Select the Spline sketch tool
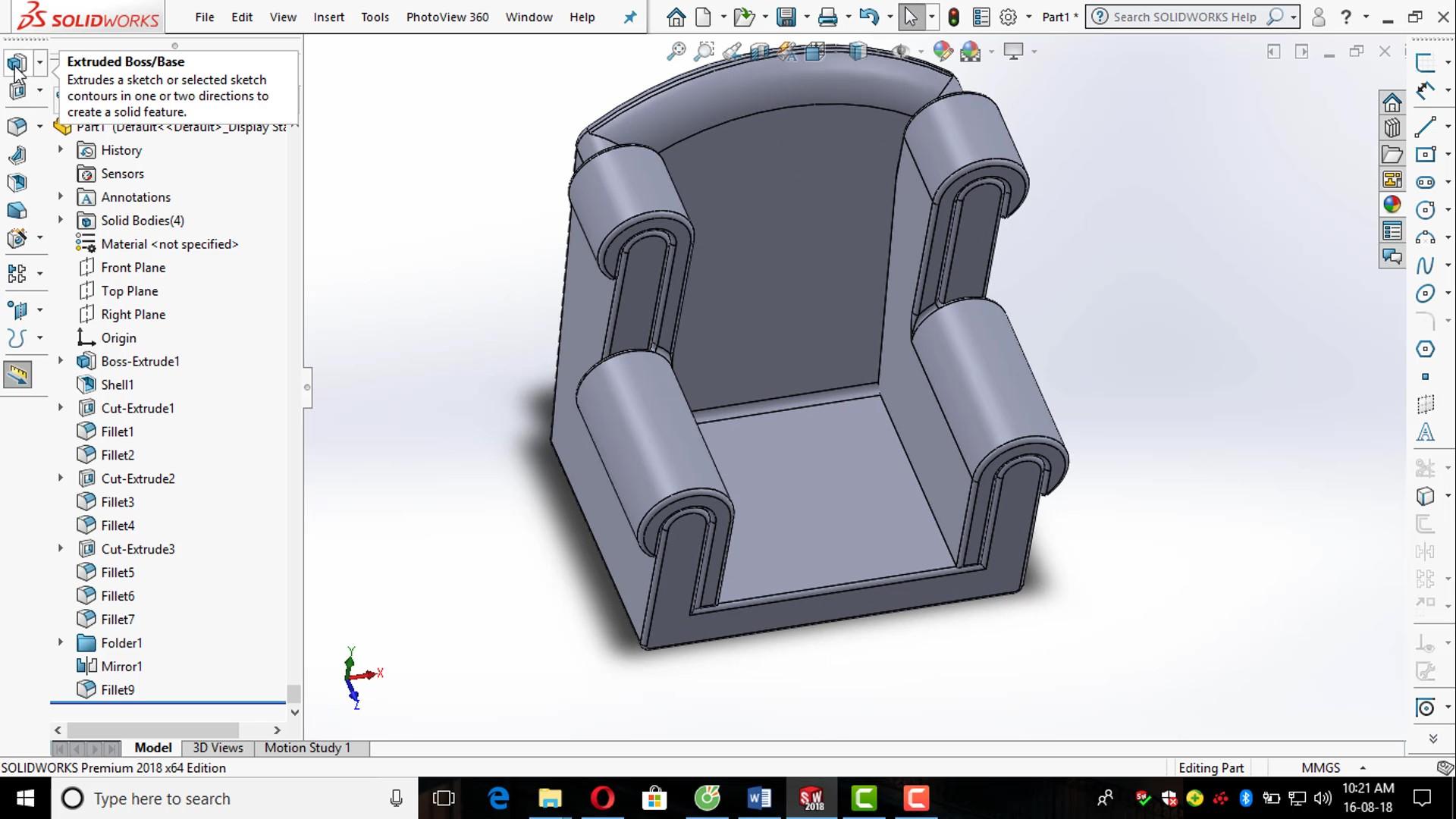The image size is (1456, 819). point(1425,265)
